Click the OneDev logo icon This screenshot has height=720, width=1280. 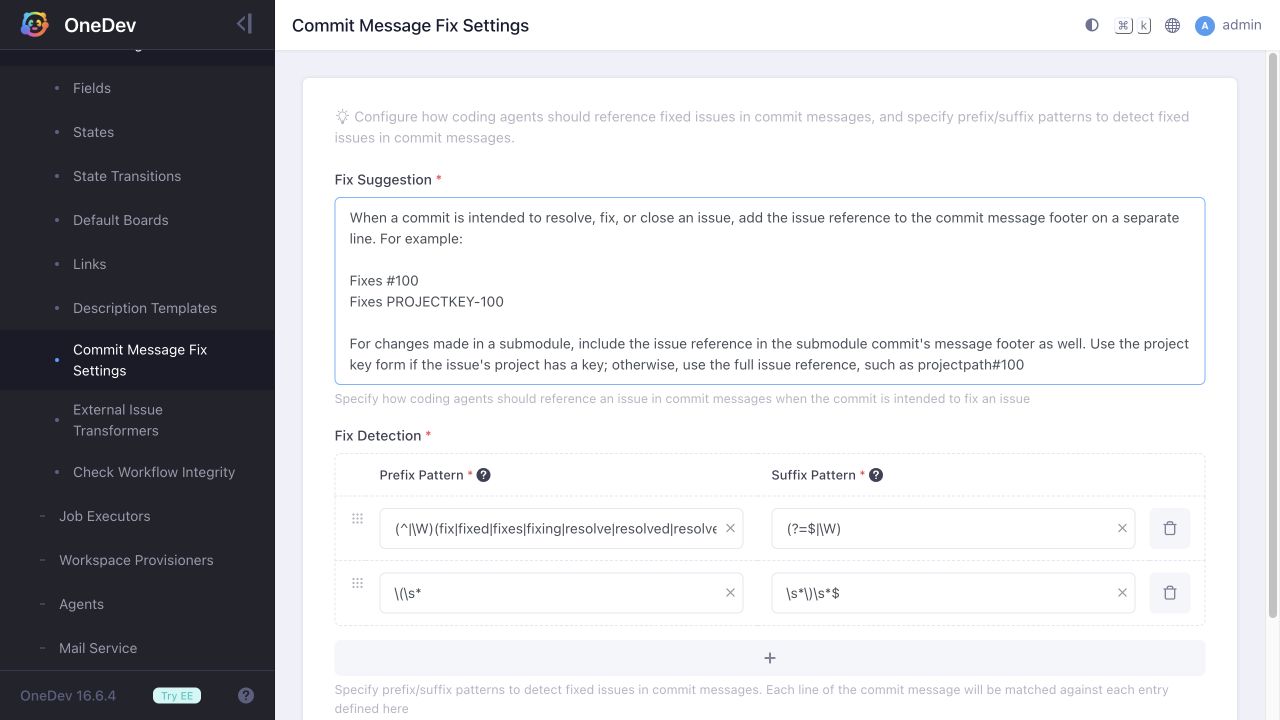pos(35,25)
